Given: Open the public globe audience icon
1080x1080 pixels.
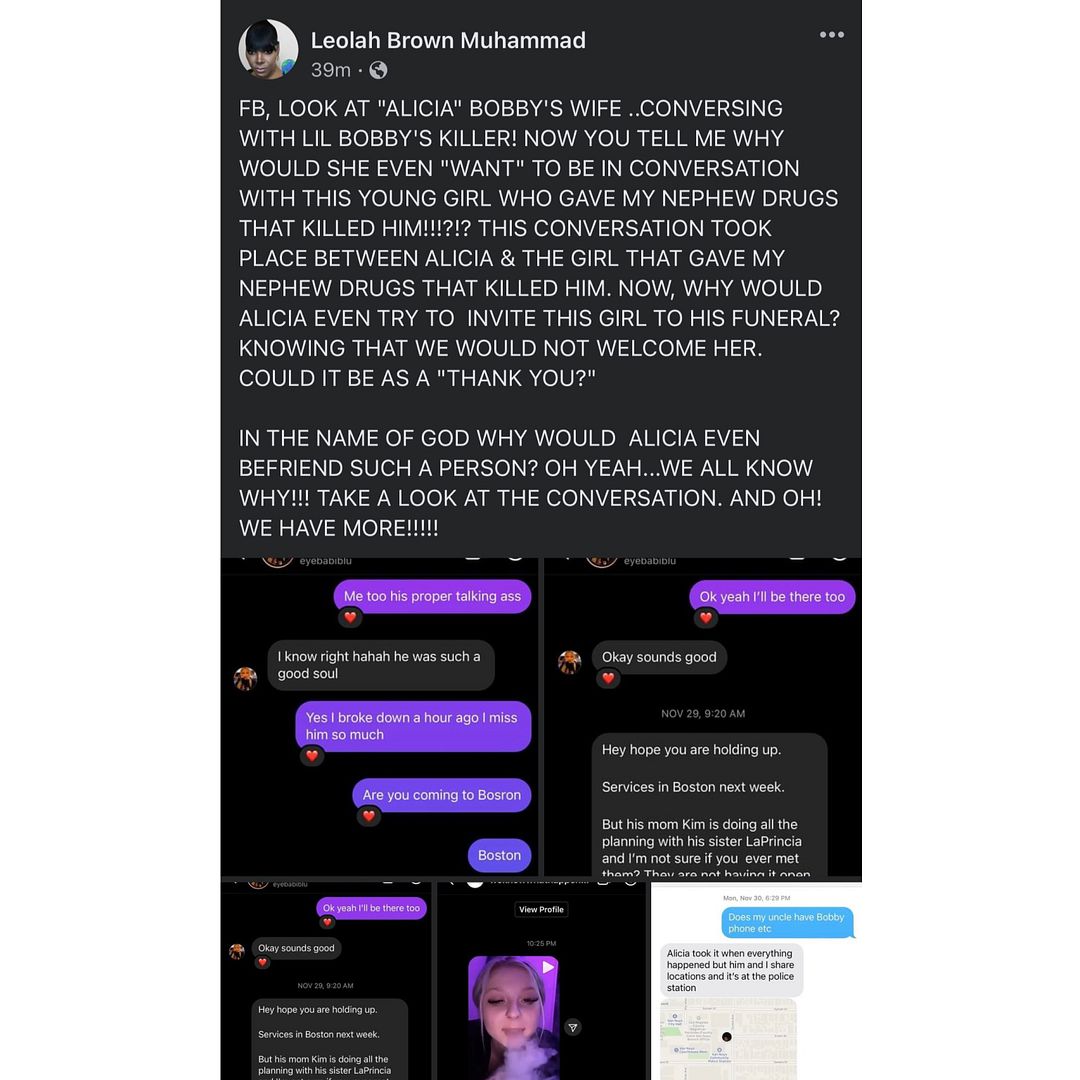Looking at the screenshot, I should click(x=378, y=70).
